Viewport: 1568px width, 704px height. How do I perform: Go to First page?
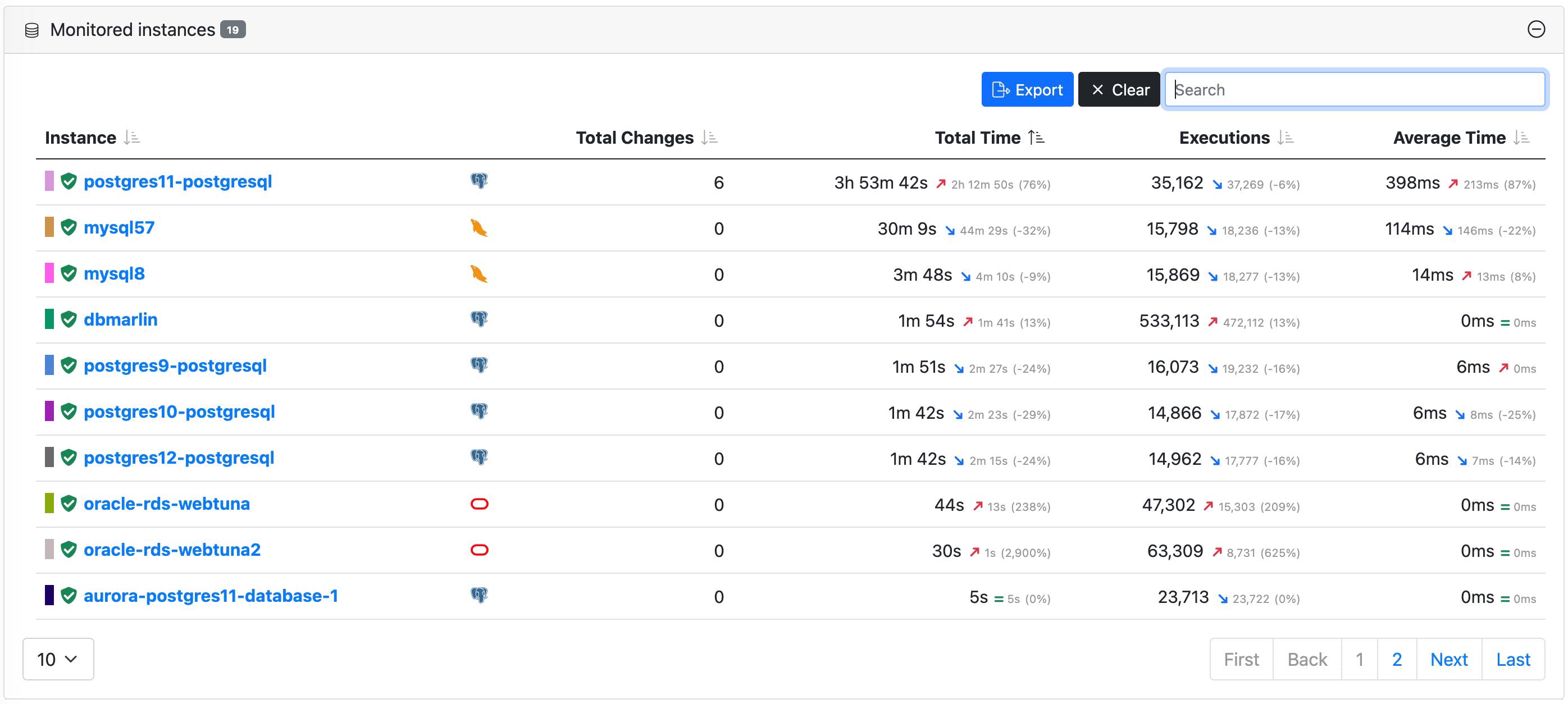click(1241, 659)
